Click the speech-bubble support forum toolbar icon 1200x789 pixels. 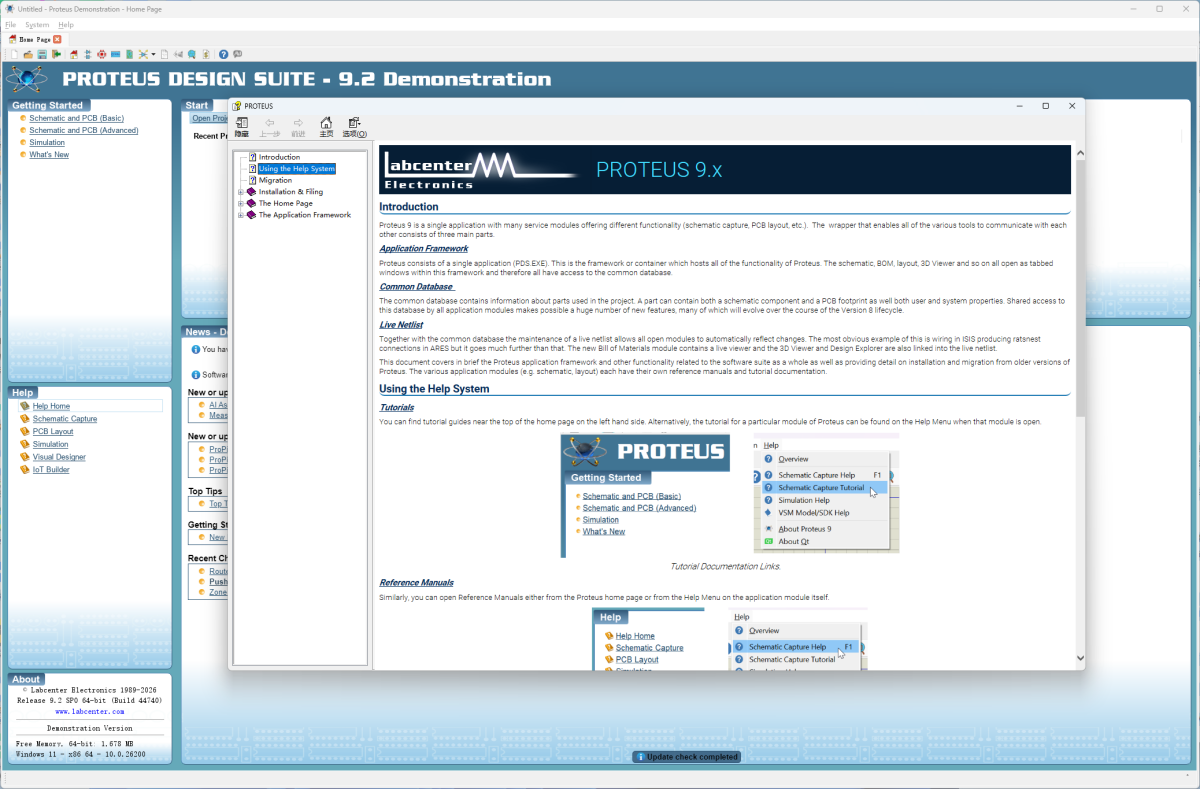tap(237, 54)
